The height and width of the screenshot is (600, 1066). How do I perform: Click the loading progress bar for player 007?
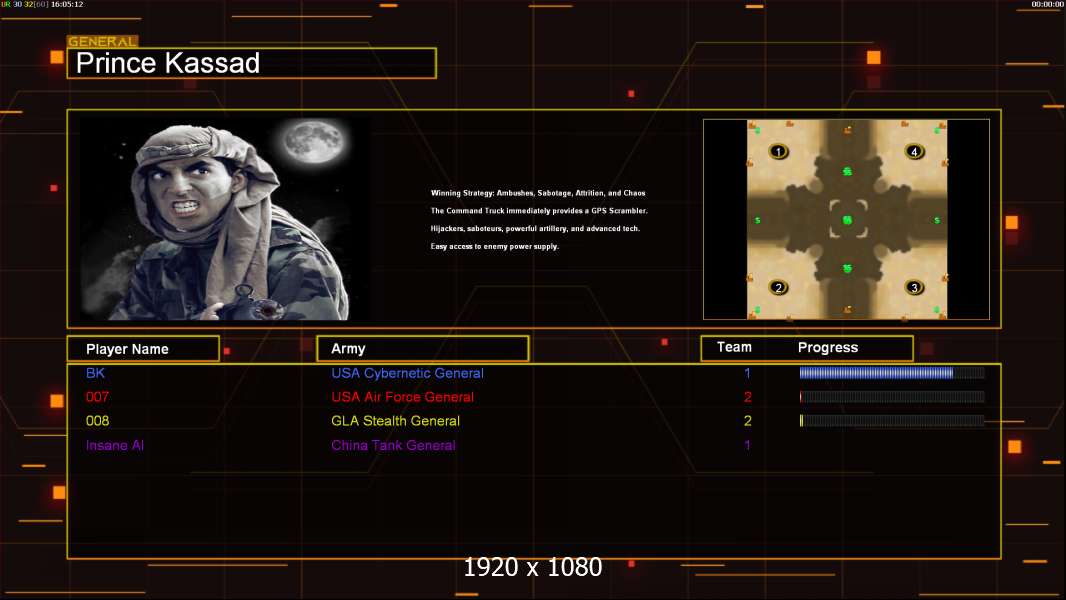[x=892, y=397]
